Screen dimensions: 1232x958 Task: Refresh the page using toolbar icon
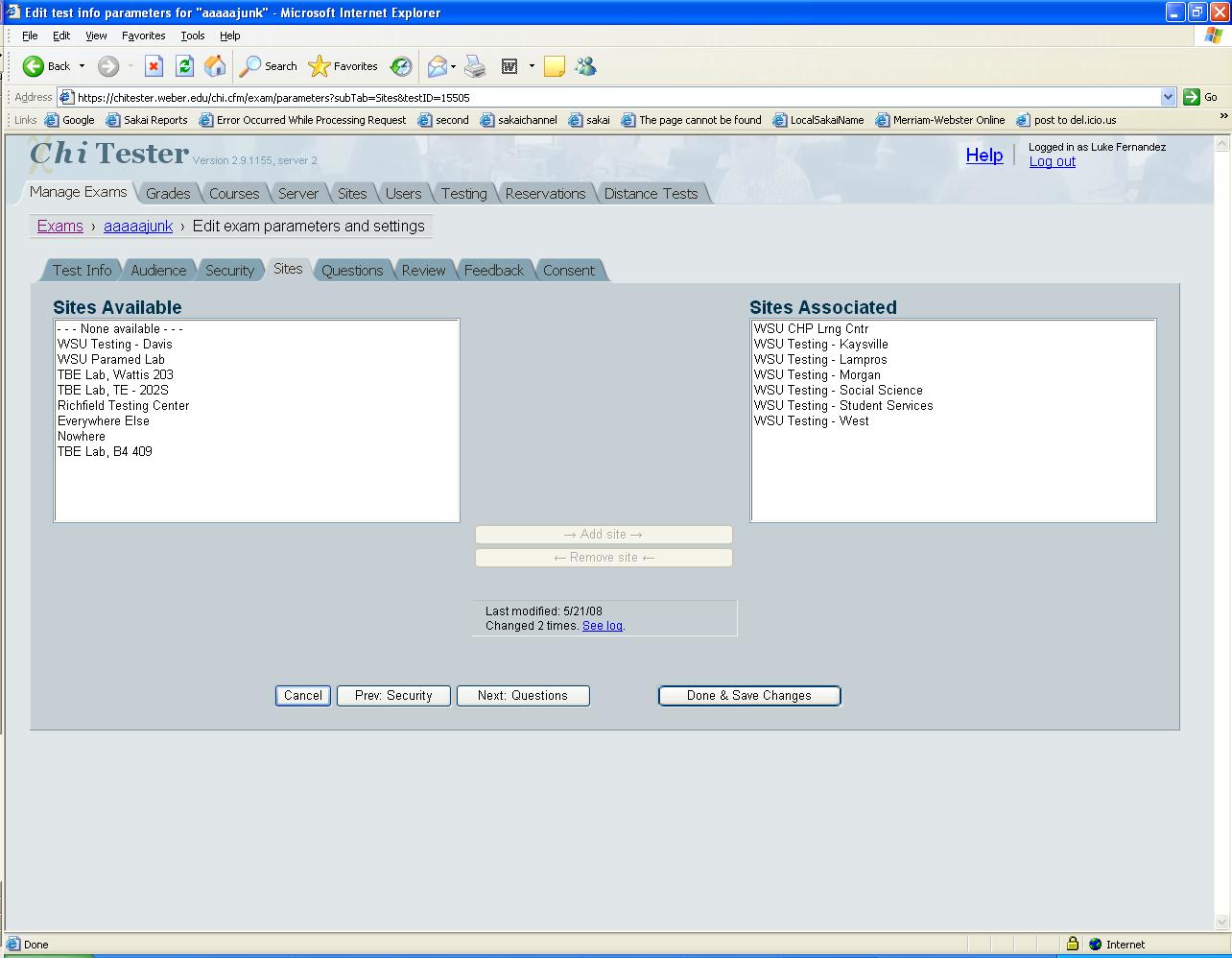coord(184,66)
